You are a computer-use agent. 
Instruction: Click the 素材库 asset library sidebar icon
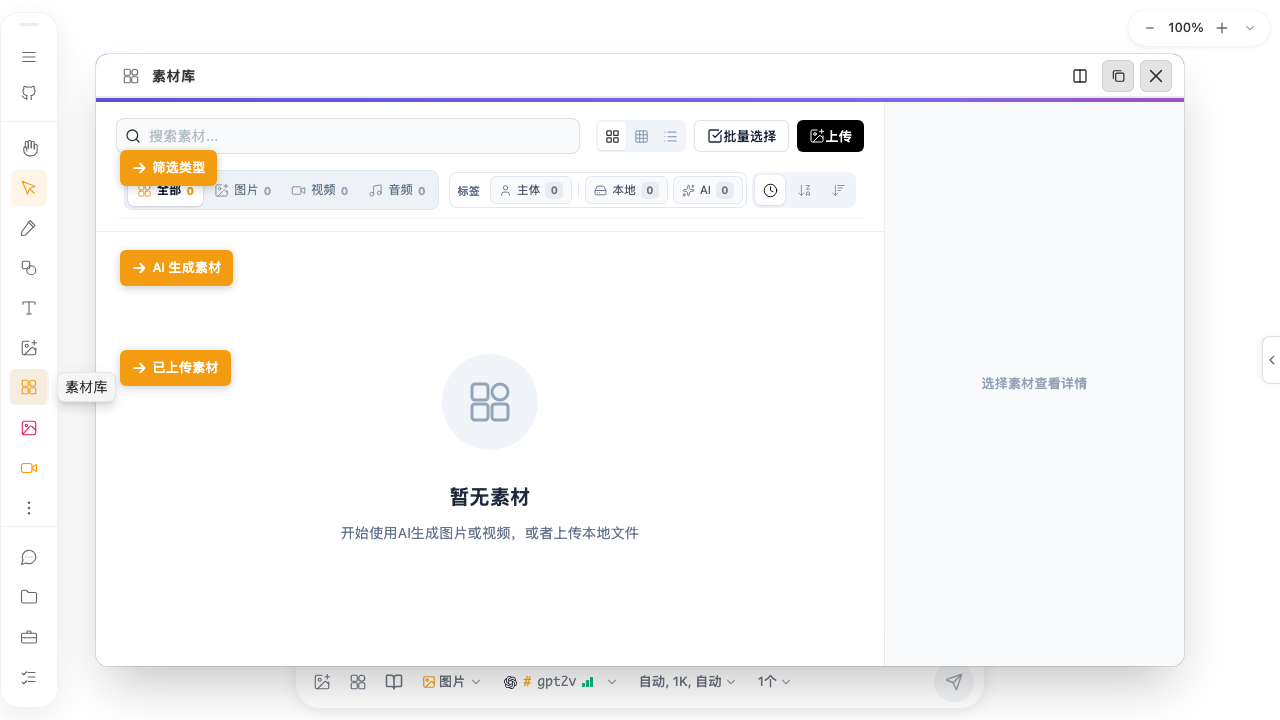click(x=29, y=387)
